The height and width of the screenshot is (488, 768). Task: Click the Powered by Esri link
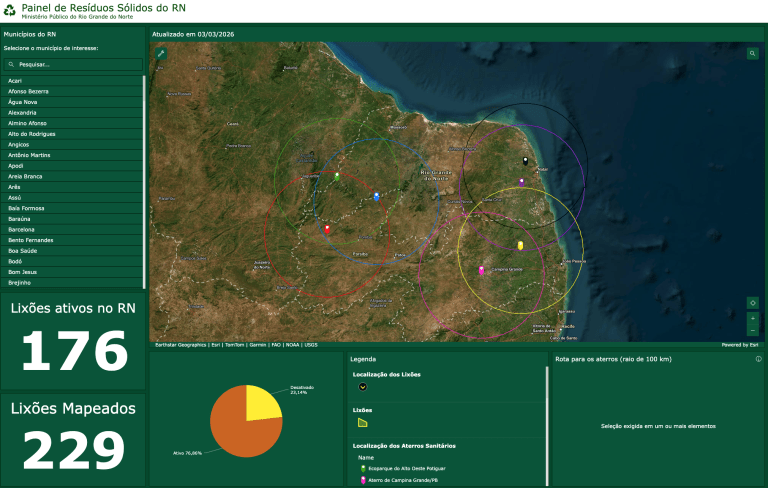point(740,345)
